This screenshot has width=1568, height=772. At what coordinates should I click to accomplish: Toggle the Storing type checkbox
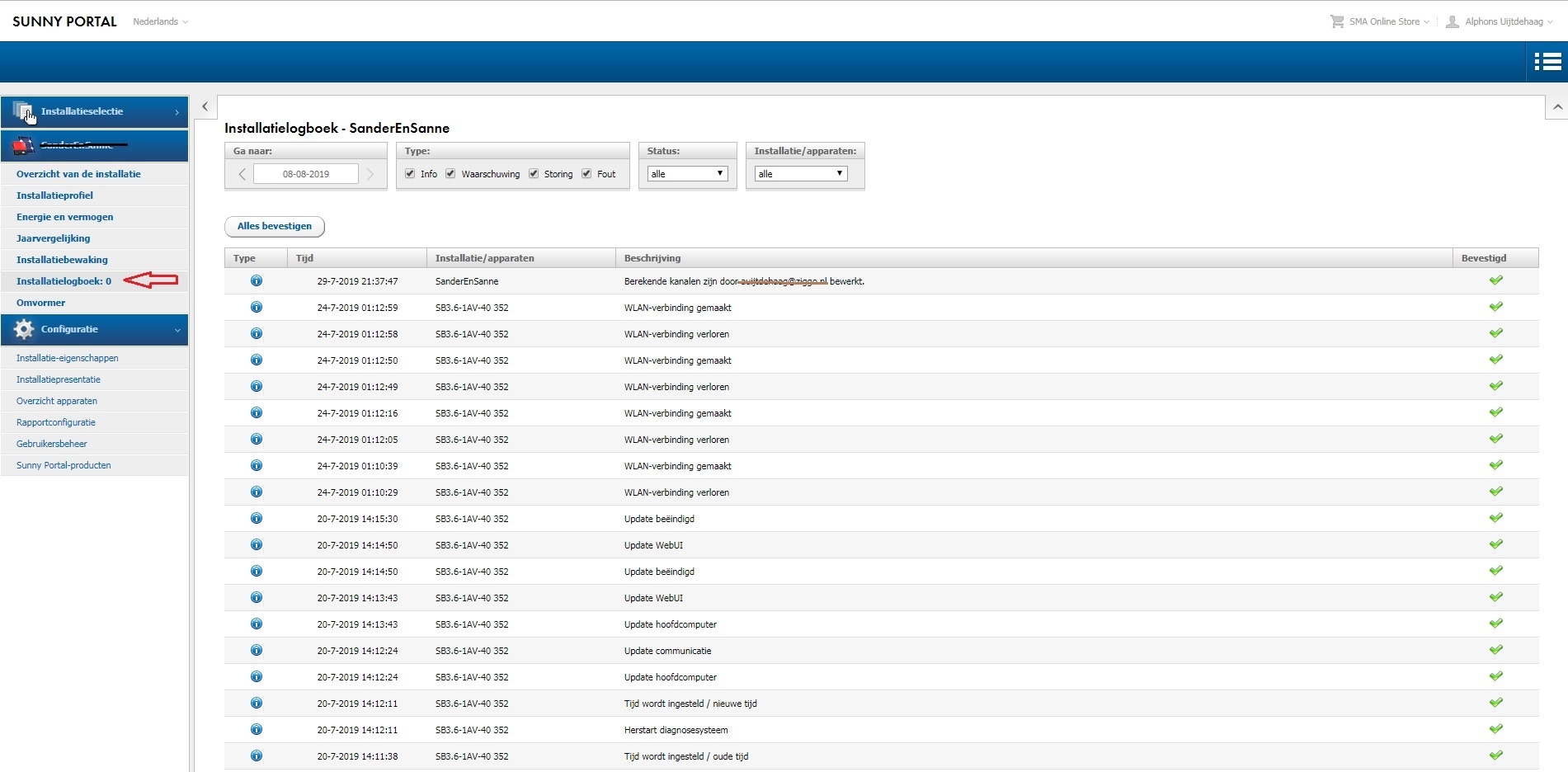point(534,174)
